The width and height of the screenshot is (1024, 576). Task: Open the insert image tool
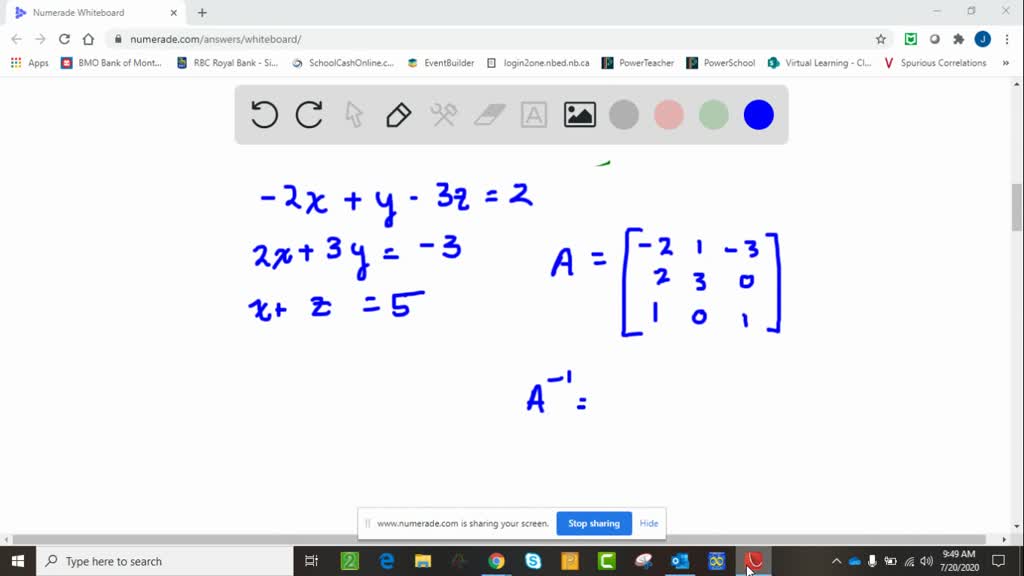578,114
